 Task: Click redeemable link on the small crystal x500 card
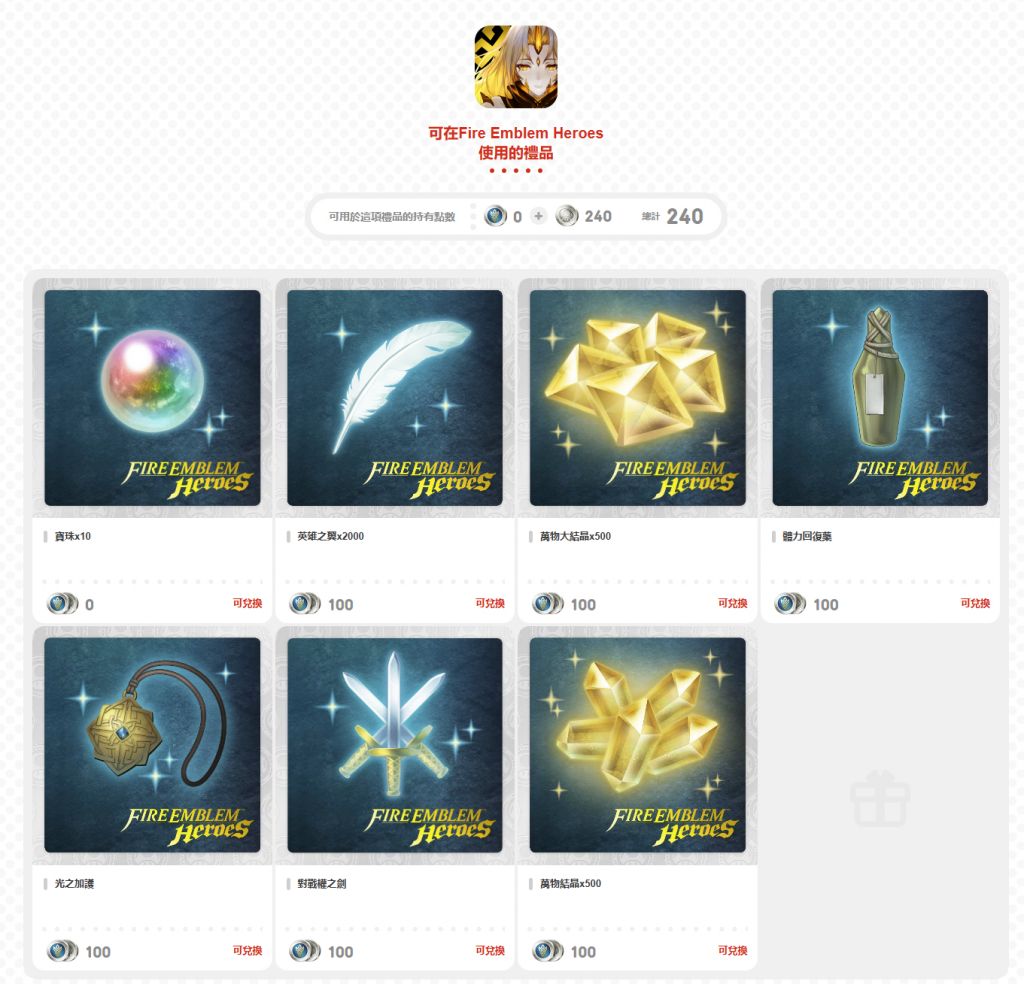click(733, 951)
